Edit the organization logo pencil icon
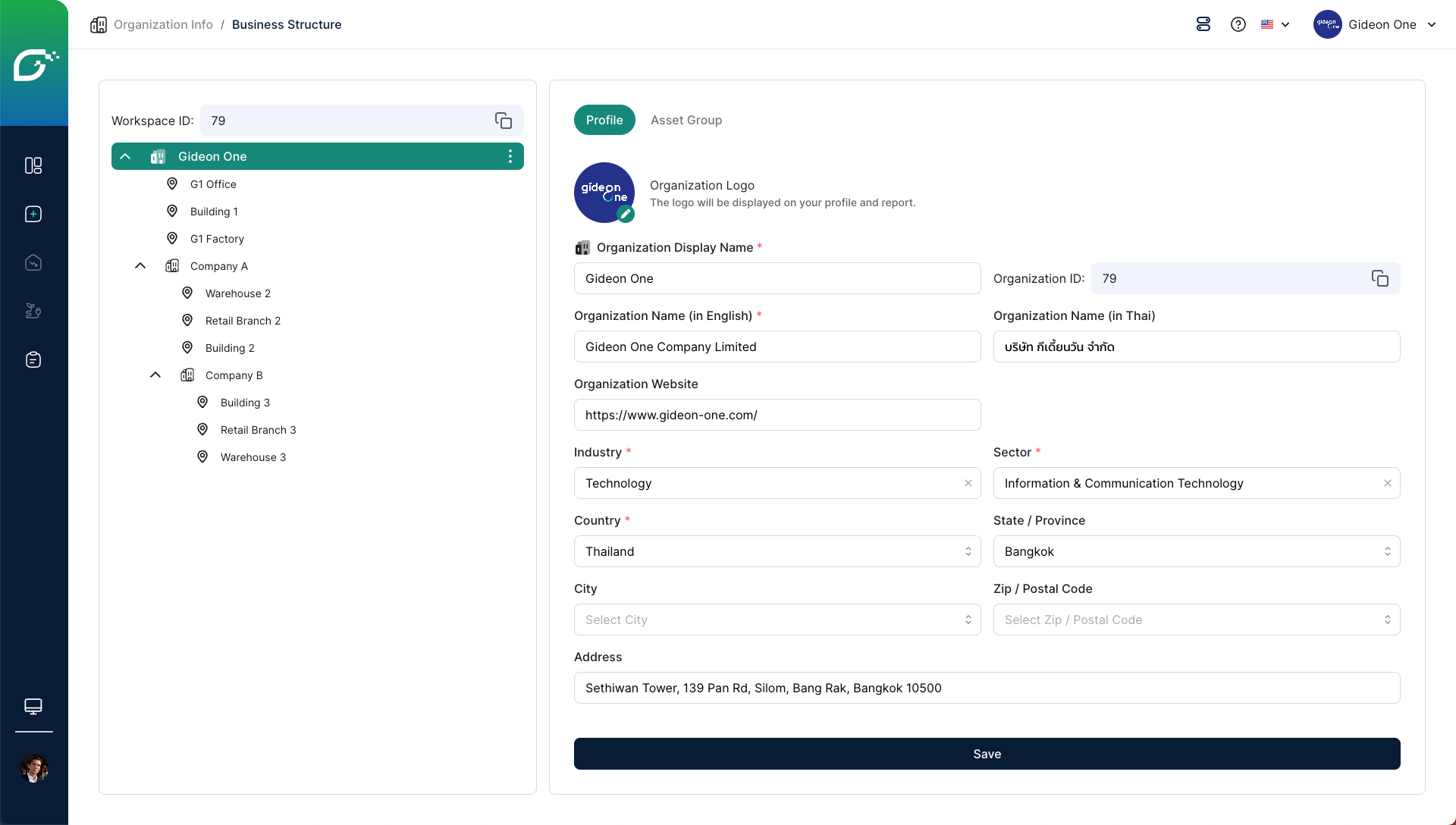 point(625,214)
